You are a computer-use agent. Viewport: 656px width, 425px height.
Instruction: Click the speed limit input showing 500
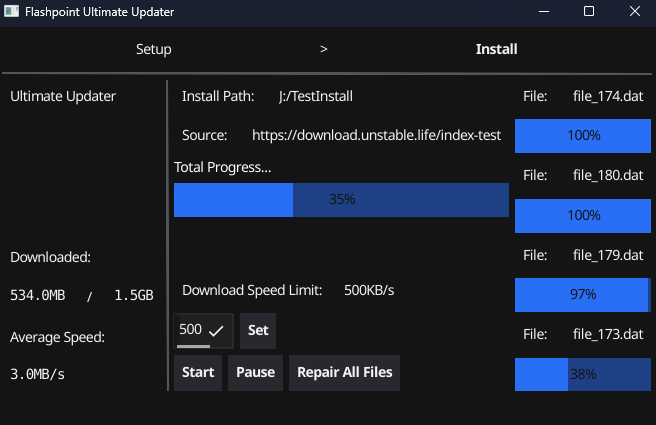point(191,330)
